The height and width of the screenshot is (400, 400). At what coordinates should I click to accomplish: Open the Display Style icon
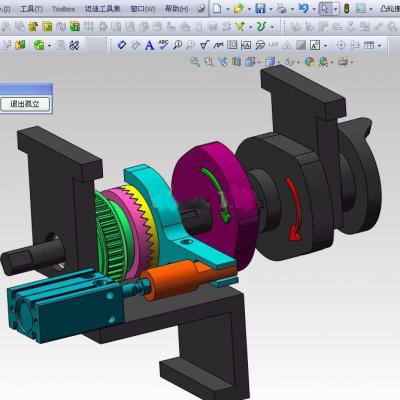(270, 62)
